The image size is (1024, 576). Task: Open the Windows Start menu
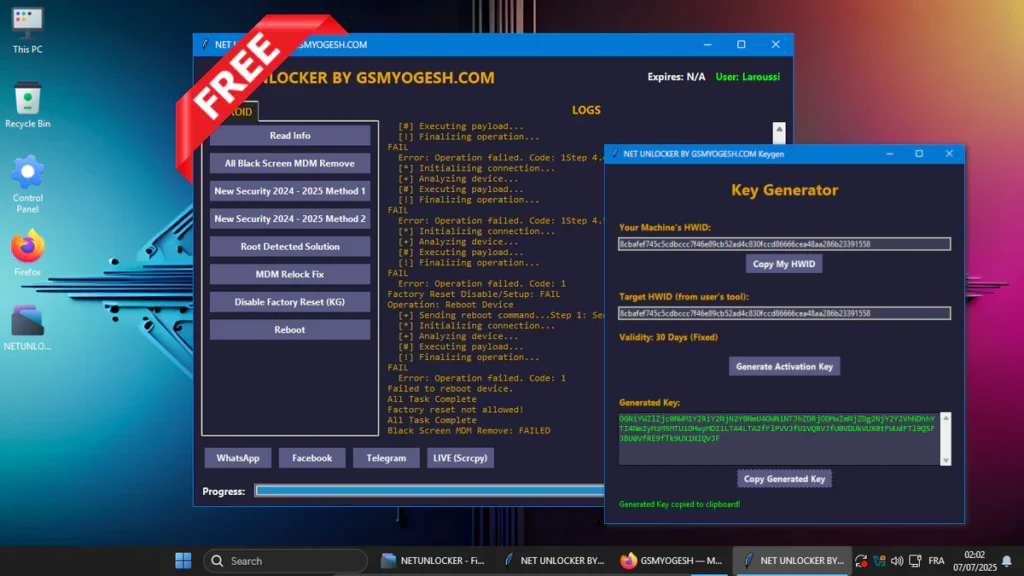point(184,560)
